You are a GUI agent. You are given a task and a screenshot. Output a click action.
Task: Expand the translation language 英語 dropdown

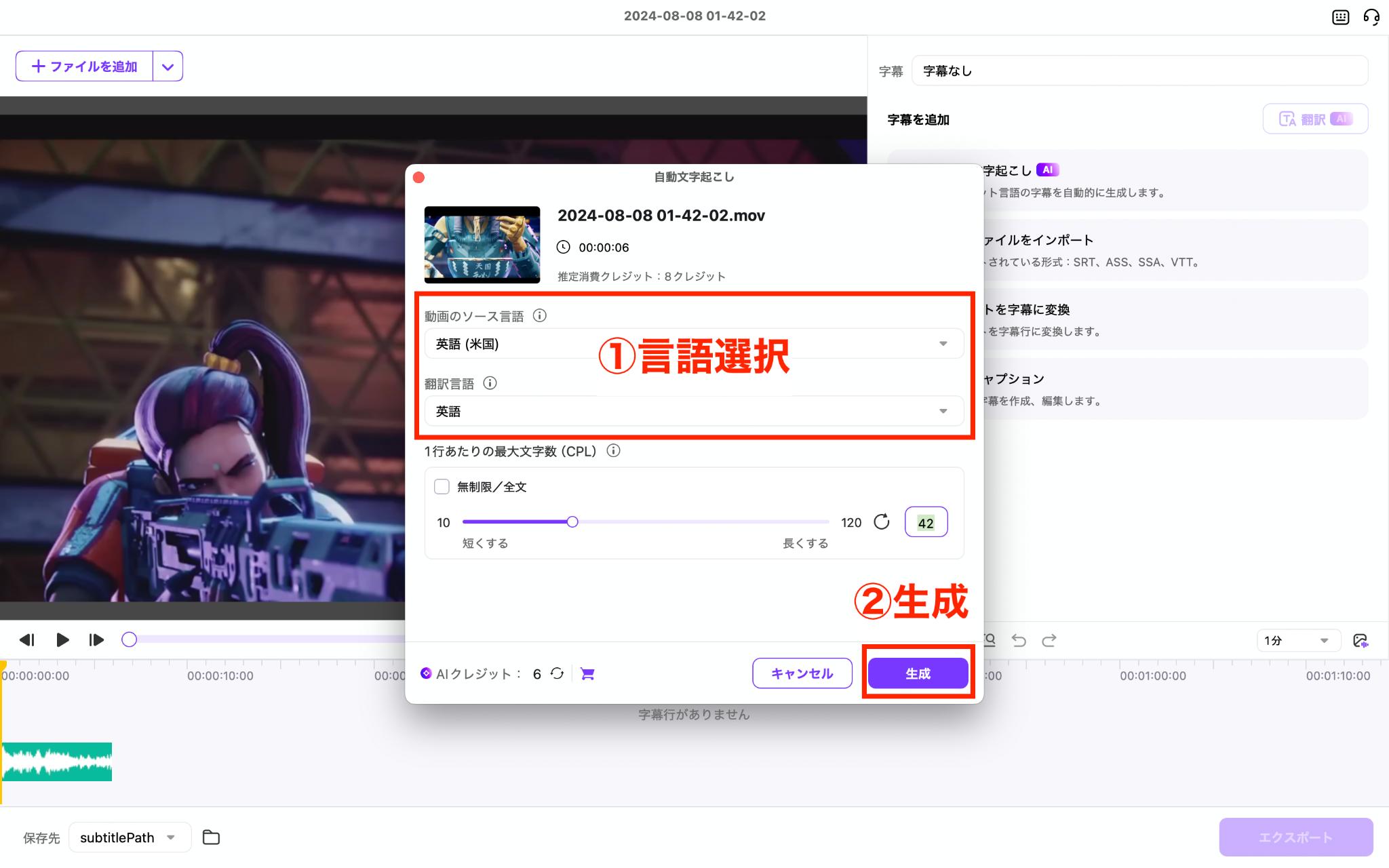click(x=943, y=412)
